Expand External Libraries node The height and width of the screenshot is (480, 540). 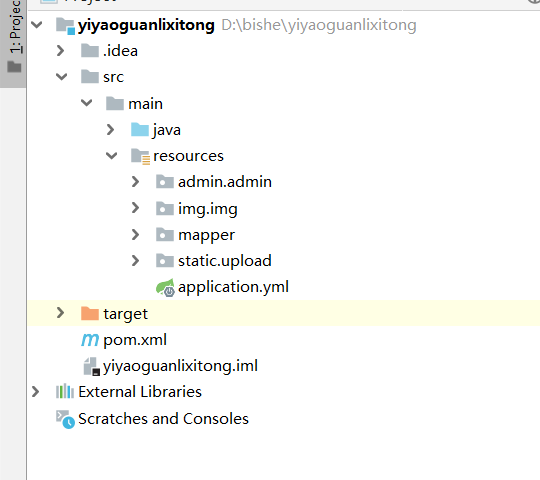click(x=35, y=392)
